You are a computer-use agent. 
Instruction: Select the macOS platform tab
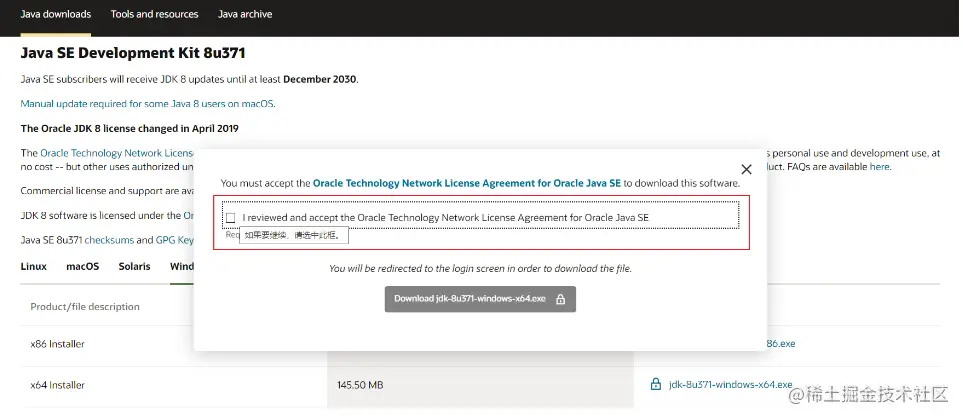click(x=83, y=267)
